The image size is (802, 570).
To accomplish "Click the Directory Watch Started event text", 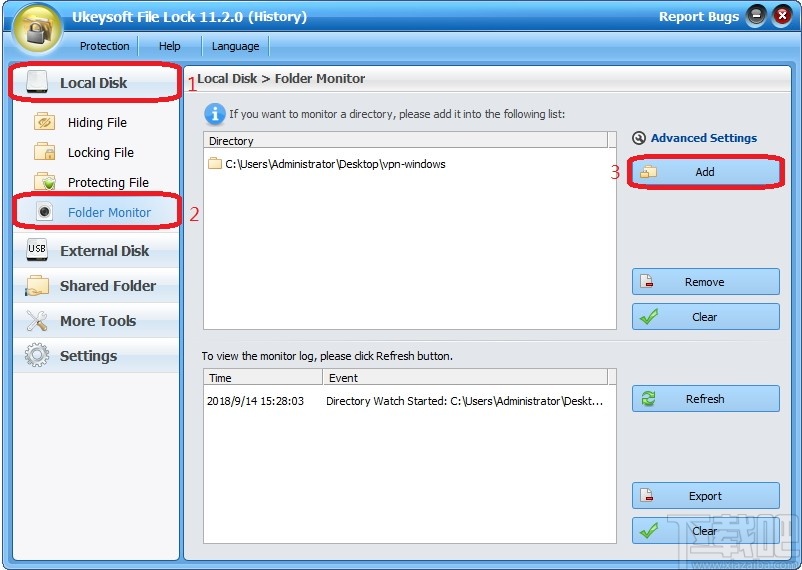I will tap(464, 401).
